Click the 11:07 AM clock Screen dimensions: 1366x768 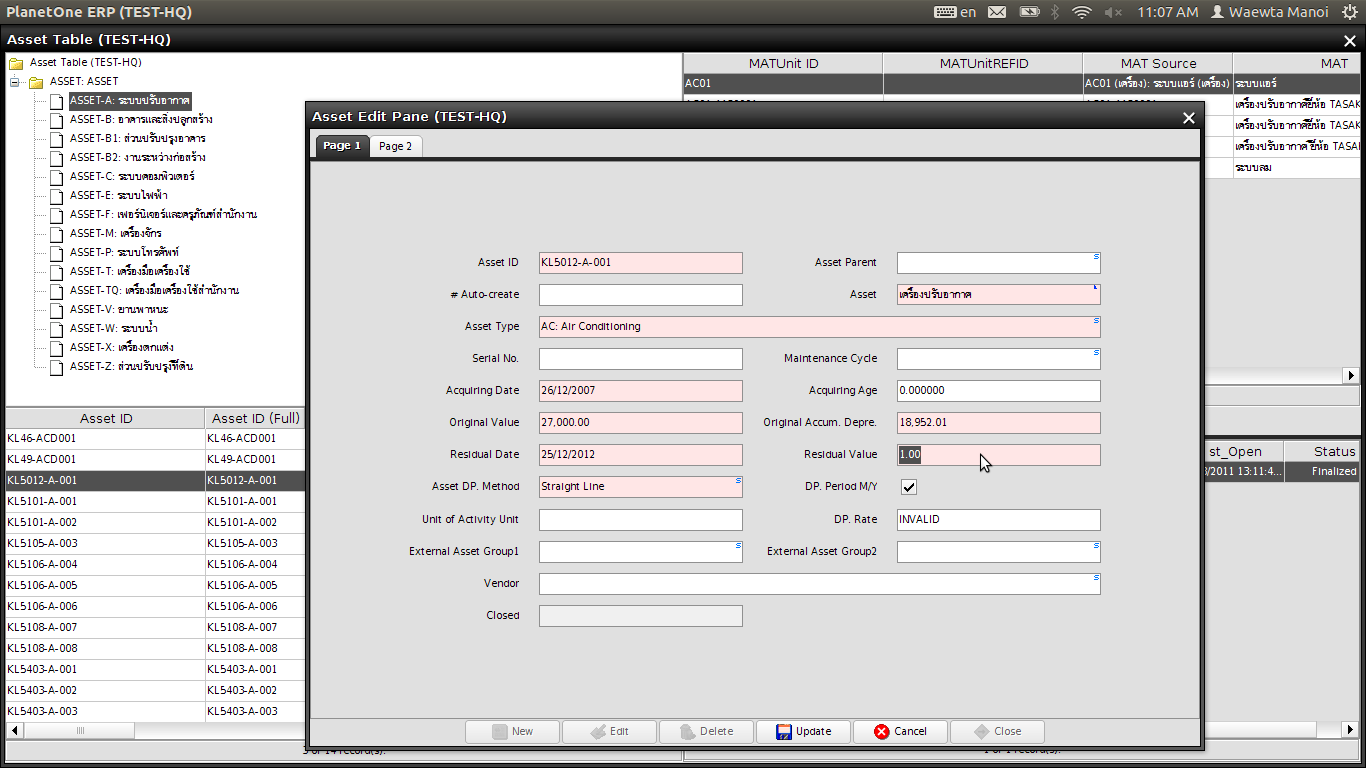(x=1167, y=12)
